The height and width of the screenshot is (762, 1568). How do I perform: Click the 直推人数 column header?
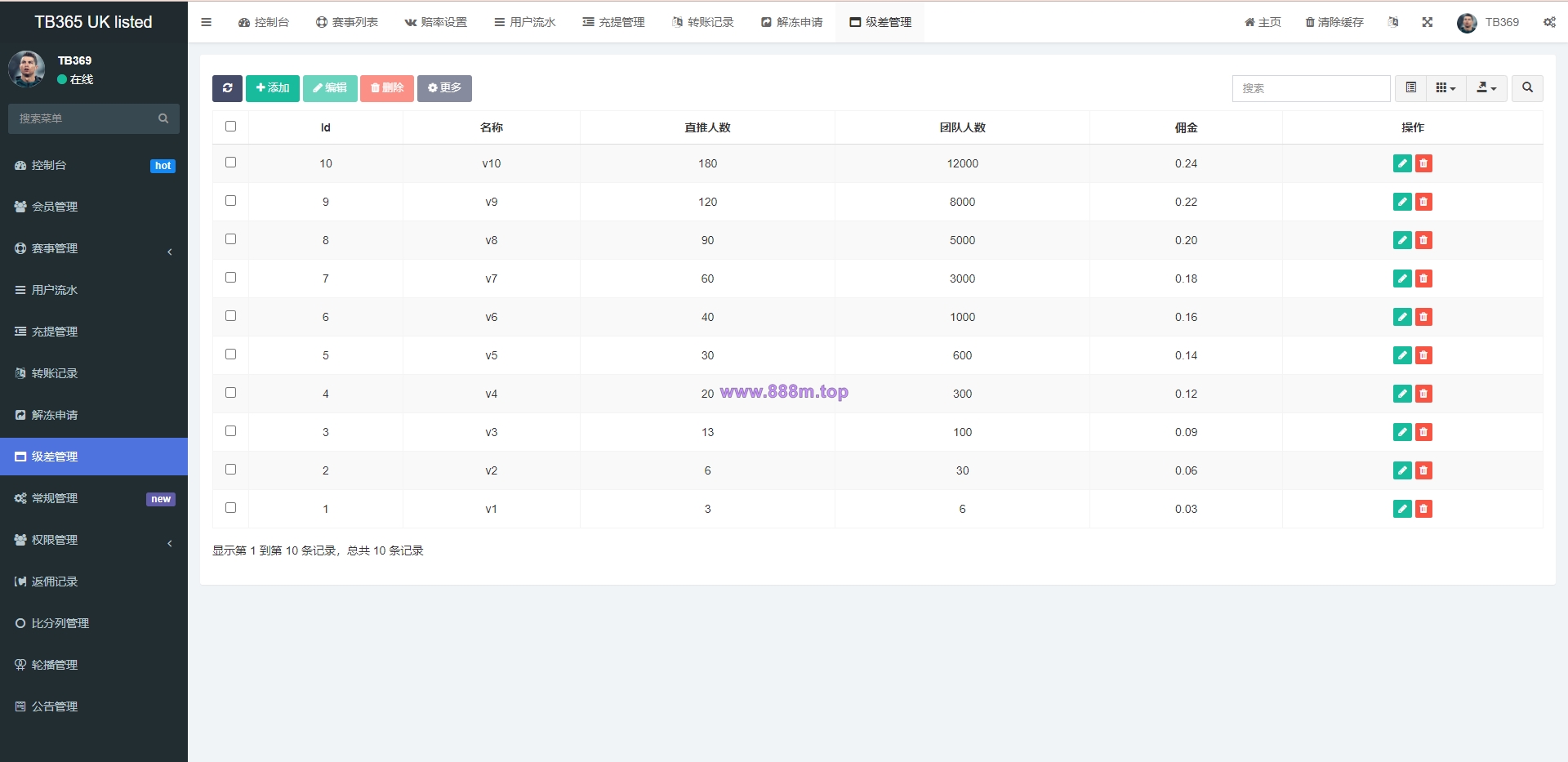[707, 127]
